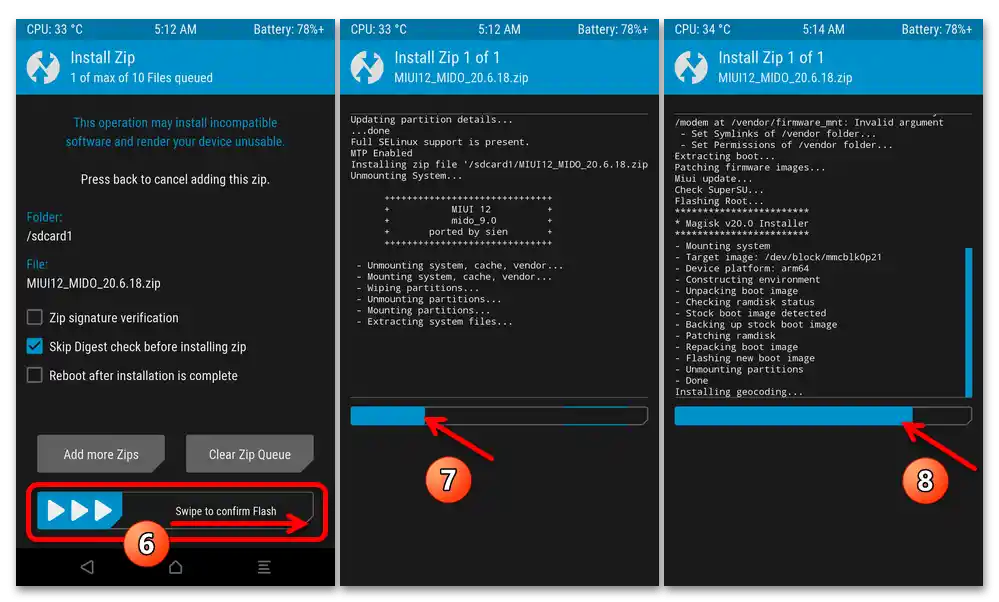Click the Swipe to confirm Flash slider
999x602 pixels.
pos(175,510)
